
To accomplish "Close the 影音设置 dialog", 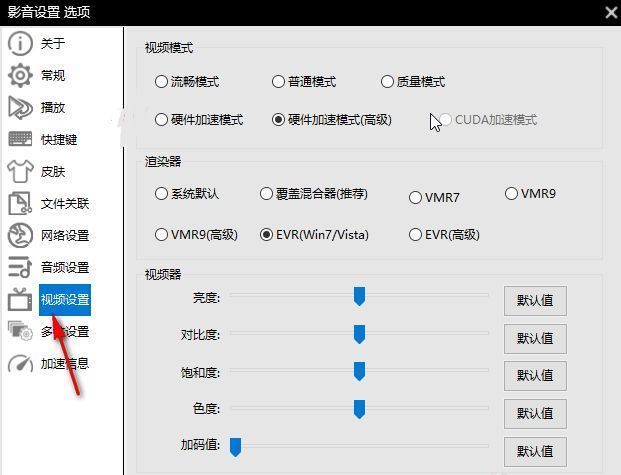I will (x=611, y=12).
